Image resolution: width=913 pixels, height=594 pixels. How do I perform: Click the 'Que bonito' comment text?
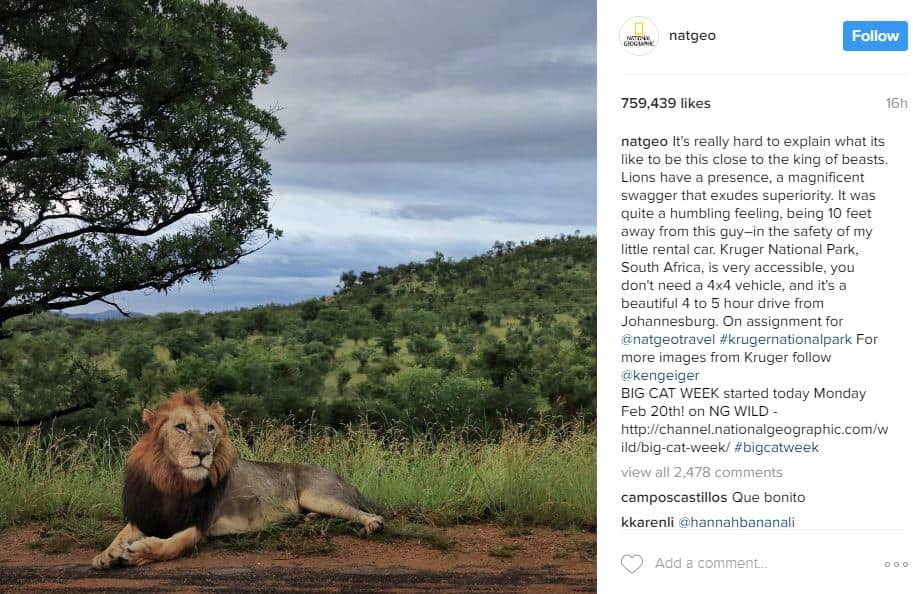[x=768, y=497]
